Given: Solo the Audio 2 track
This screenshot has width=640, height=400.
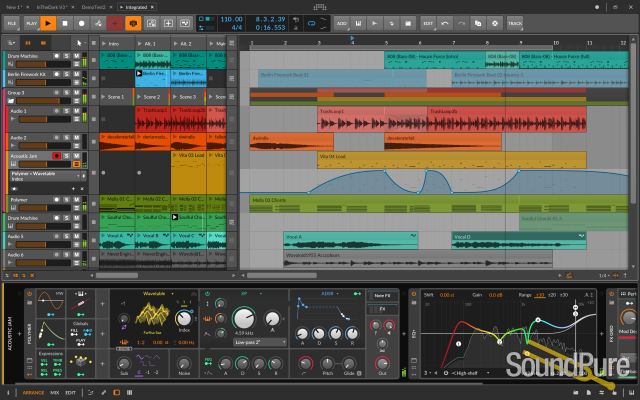Looking at the screenshot, I should pos(67,138).
